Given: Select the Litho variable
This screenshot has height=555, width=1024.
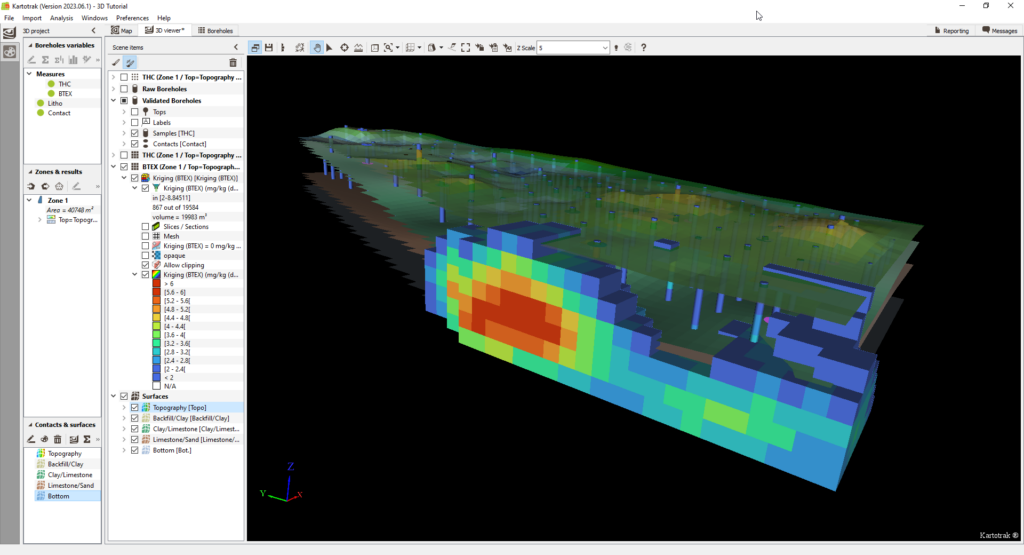Looking at the screenshot, I should (55, 103).
